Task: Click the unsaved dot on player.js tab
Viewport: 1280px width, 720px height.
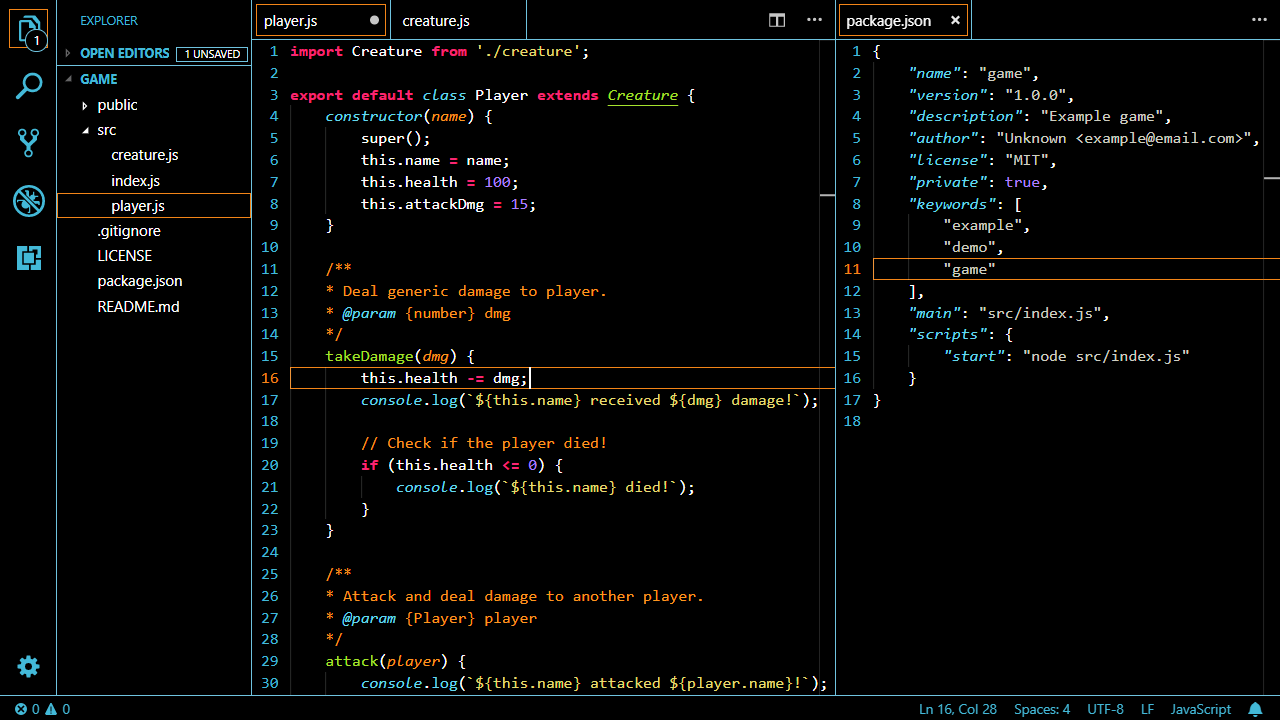Action: pos(375,20)
